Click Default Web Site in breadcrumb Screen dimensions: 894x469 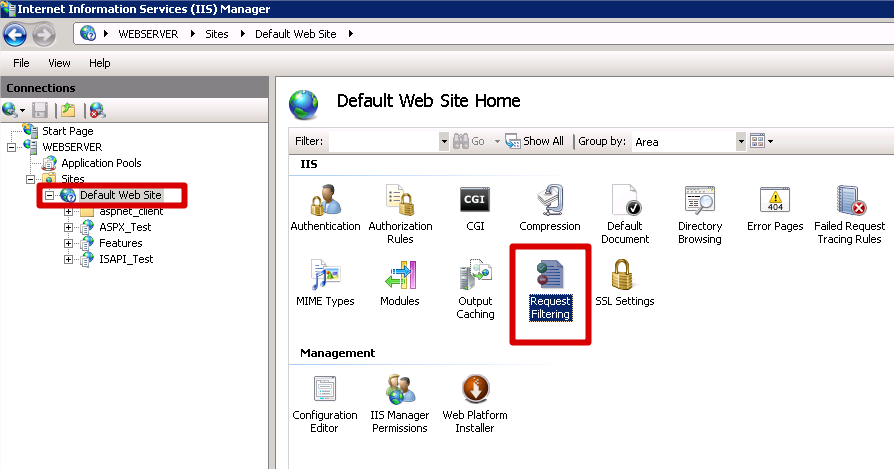(295, 34)
